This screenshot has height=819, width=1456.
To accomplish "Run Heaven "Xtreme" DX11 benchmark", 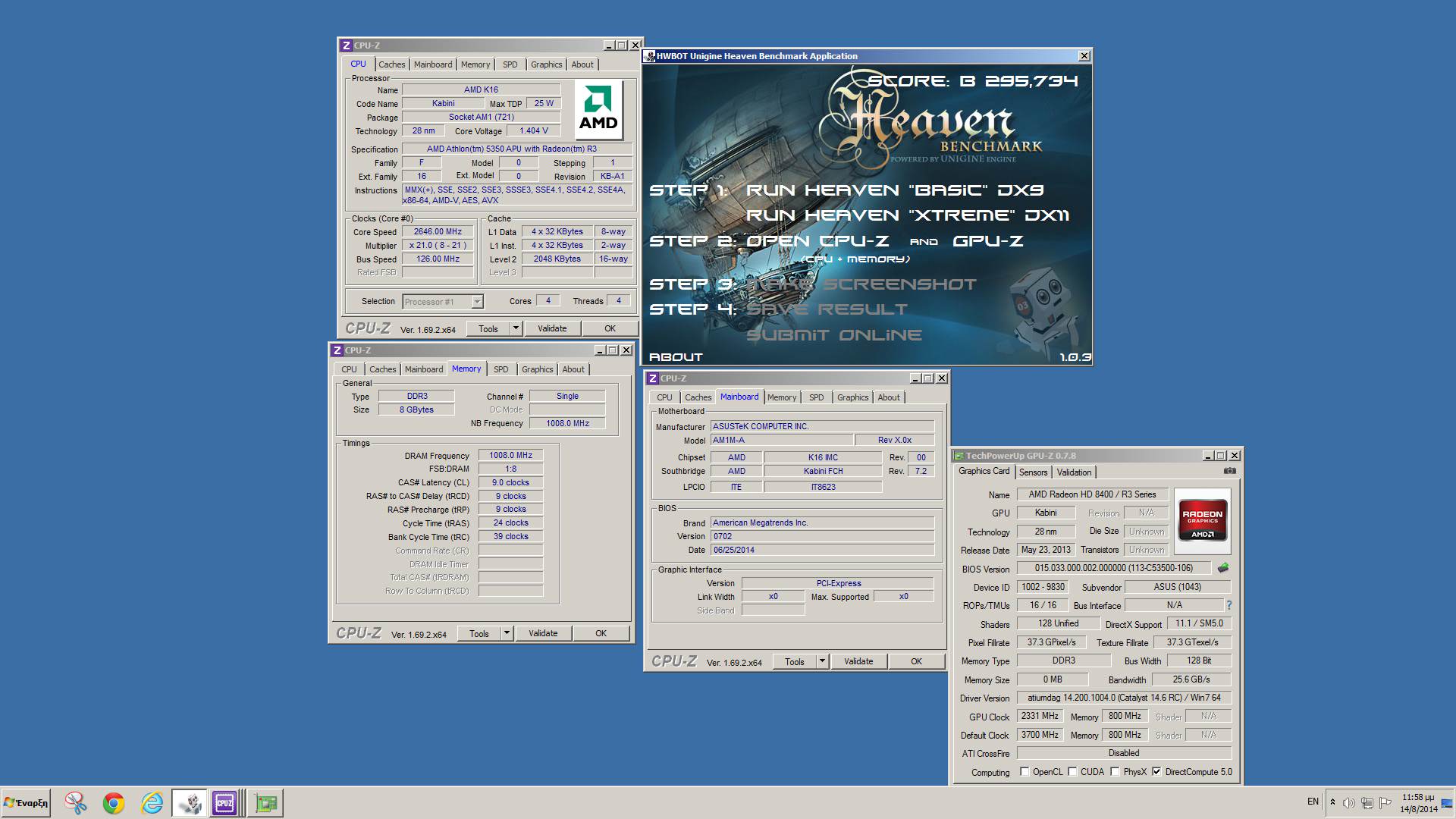I will click(907, 215).
